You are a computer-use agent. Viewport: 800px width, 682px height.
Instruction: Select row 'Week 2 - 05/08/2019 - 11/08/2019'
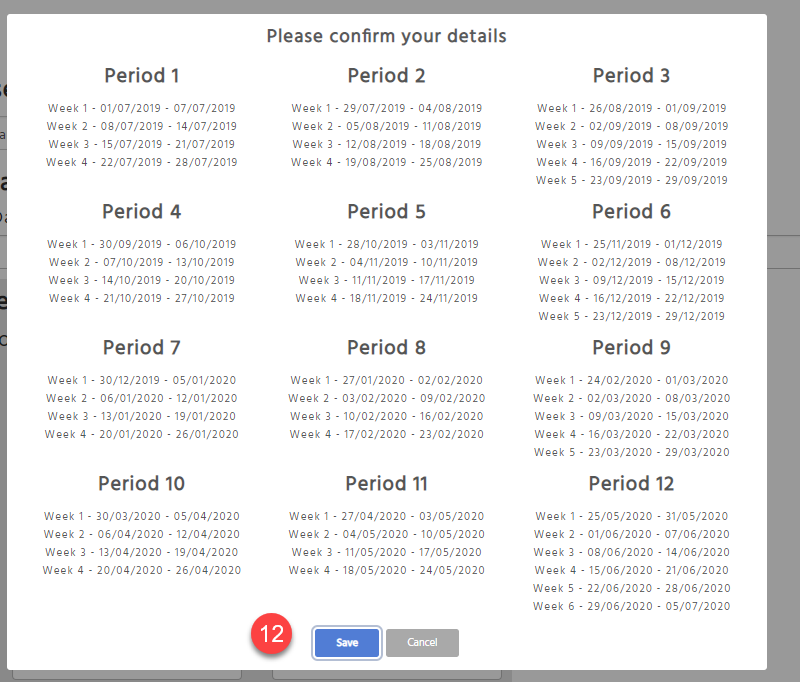[386, 126]
